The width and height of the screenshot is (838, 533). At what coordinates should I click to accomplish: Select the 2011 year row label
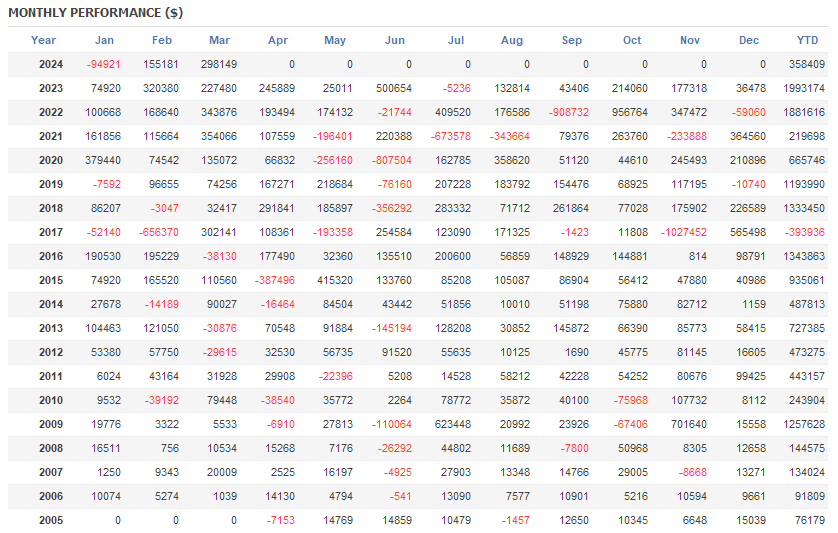tap(51, 376)
